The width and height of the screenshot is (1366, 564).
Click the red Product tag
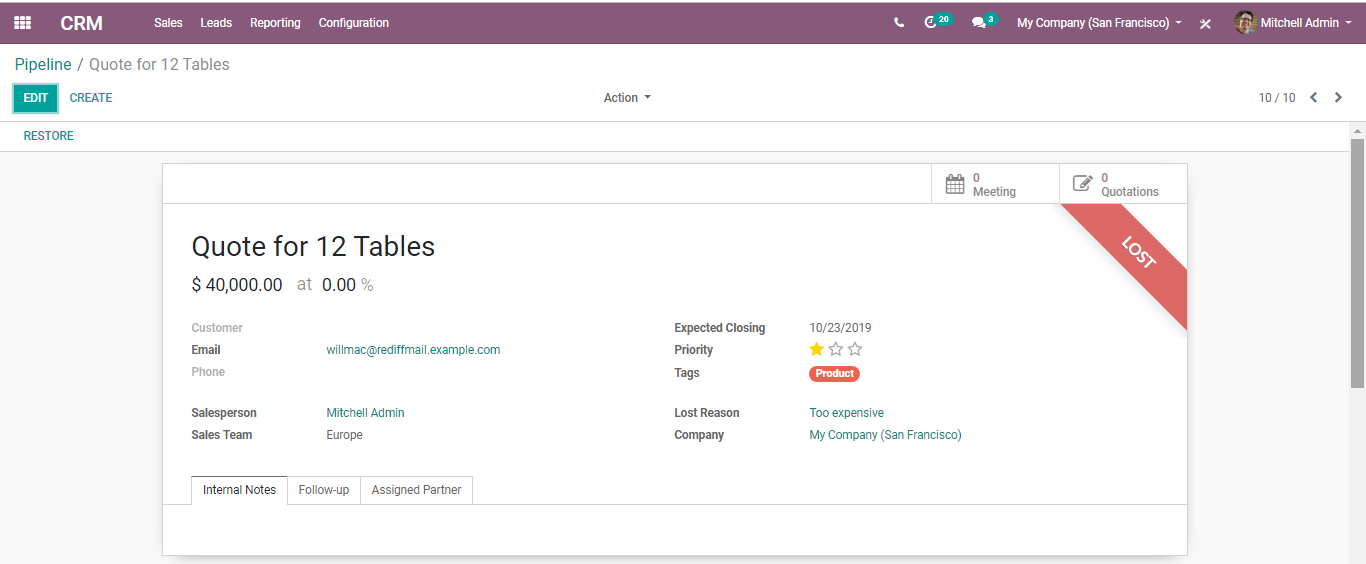click(834, 374)
